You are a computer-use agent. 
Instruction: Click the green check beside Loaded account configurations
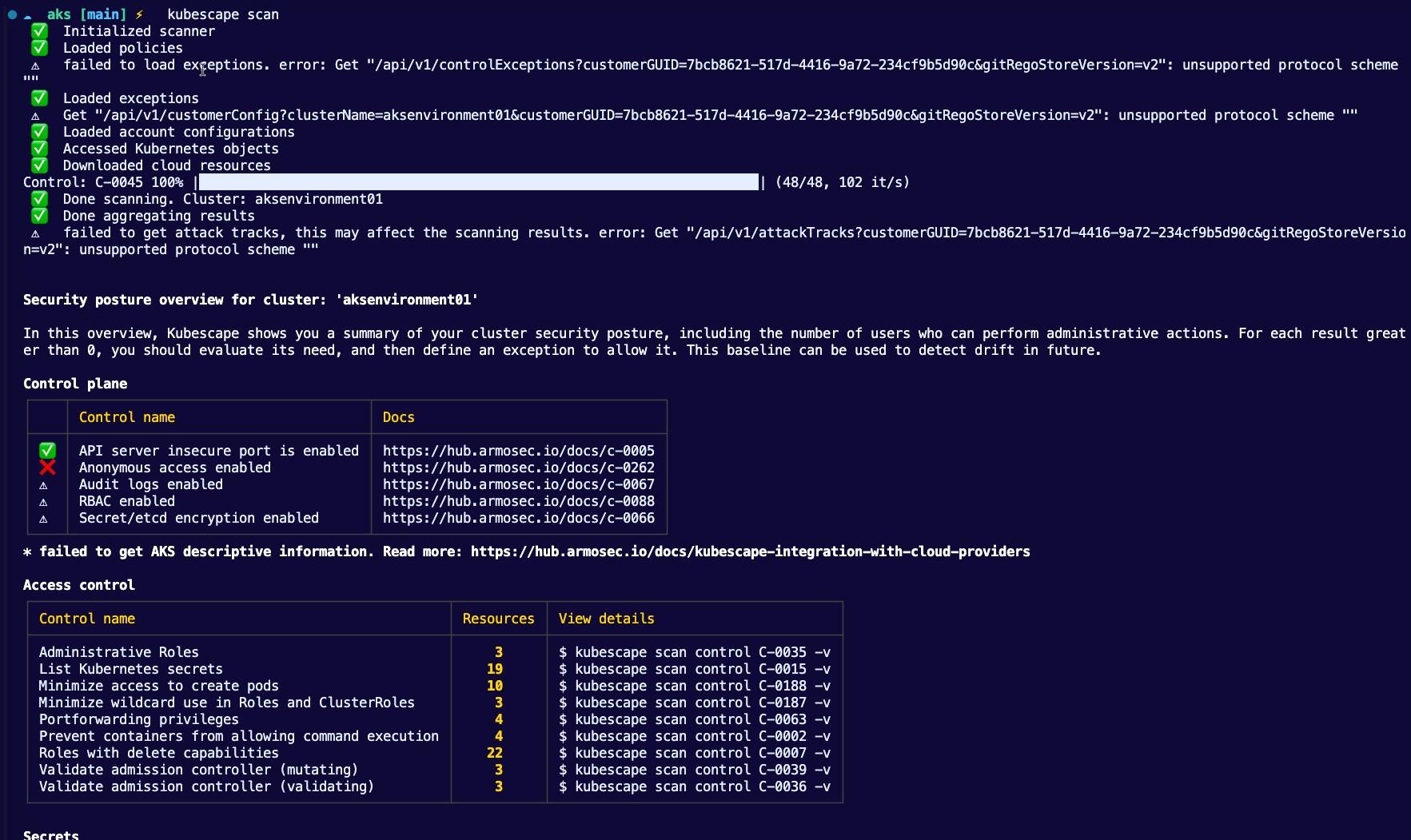[x=39, y=132]
